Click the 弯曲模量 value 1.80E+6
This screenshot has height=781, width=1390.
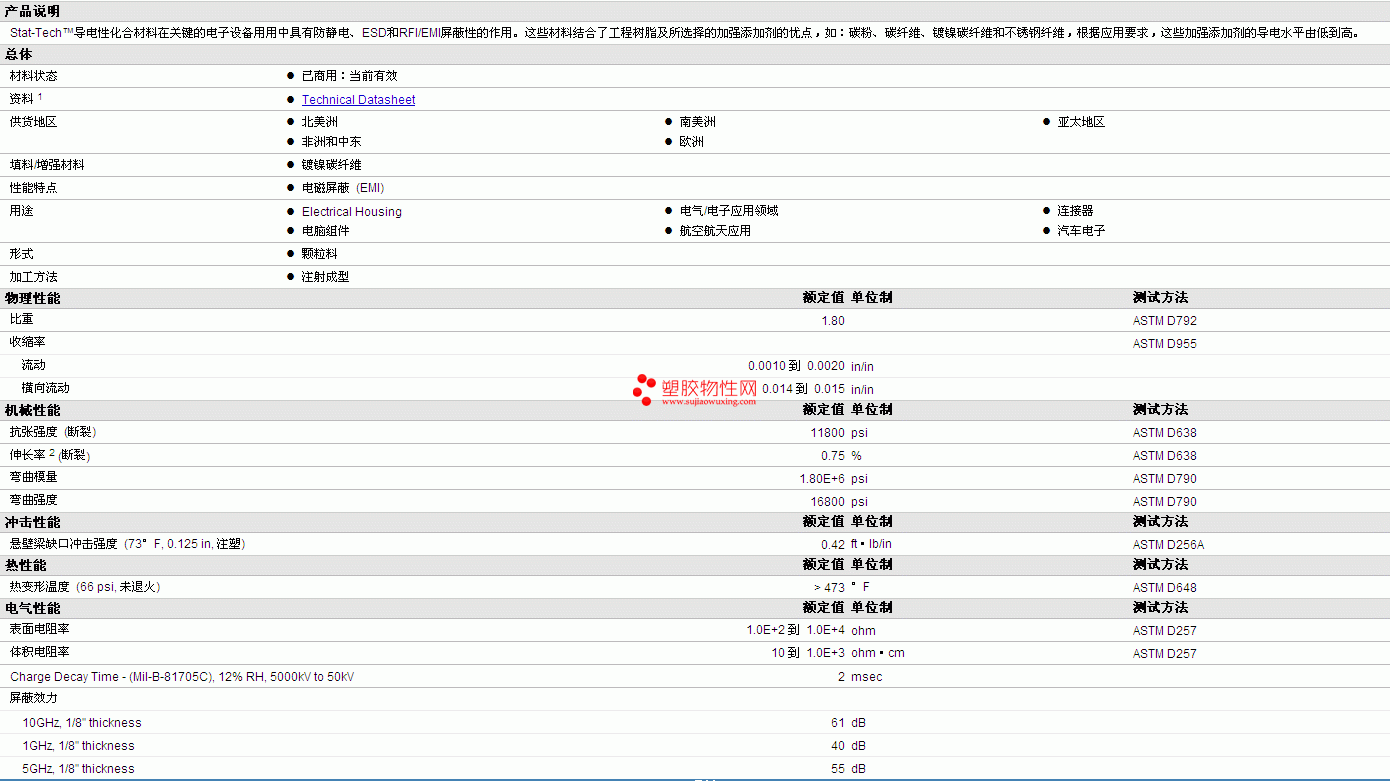pos(822,479)
